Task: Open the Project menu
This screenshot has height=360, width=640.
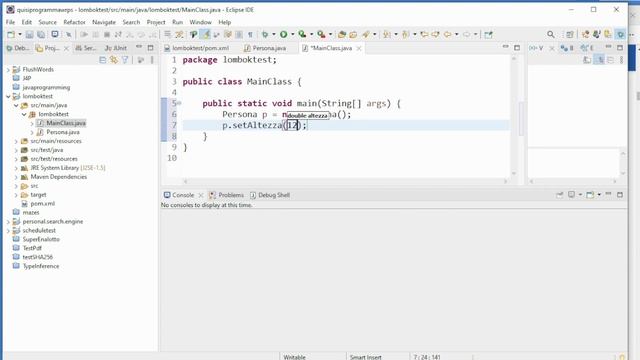Action: [156, 22]
